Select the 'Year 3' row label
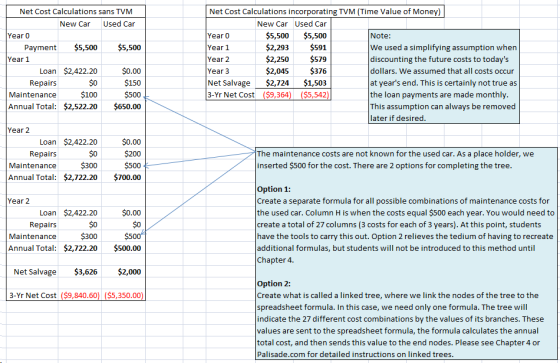 219,71
